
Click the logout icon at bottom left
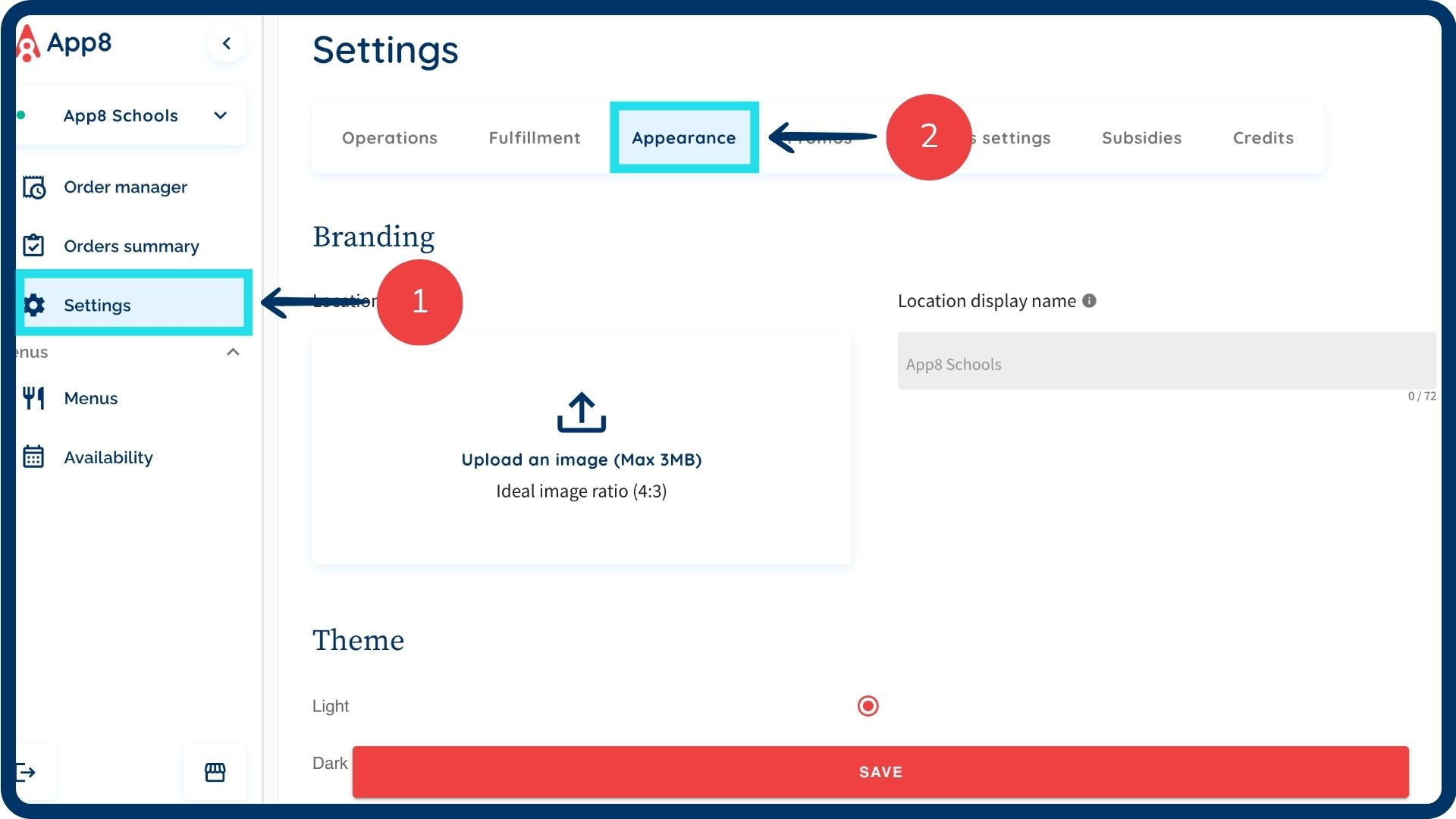tap(27, 772)
